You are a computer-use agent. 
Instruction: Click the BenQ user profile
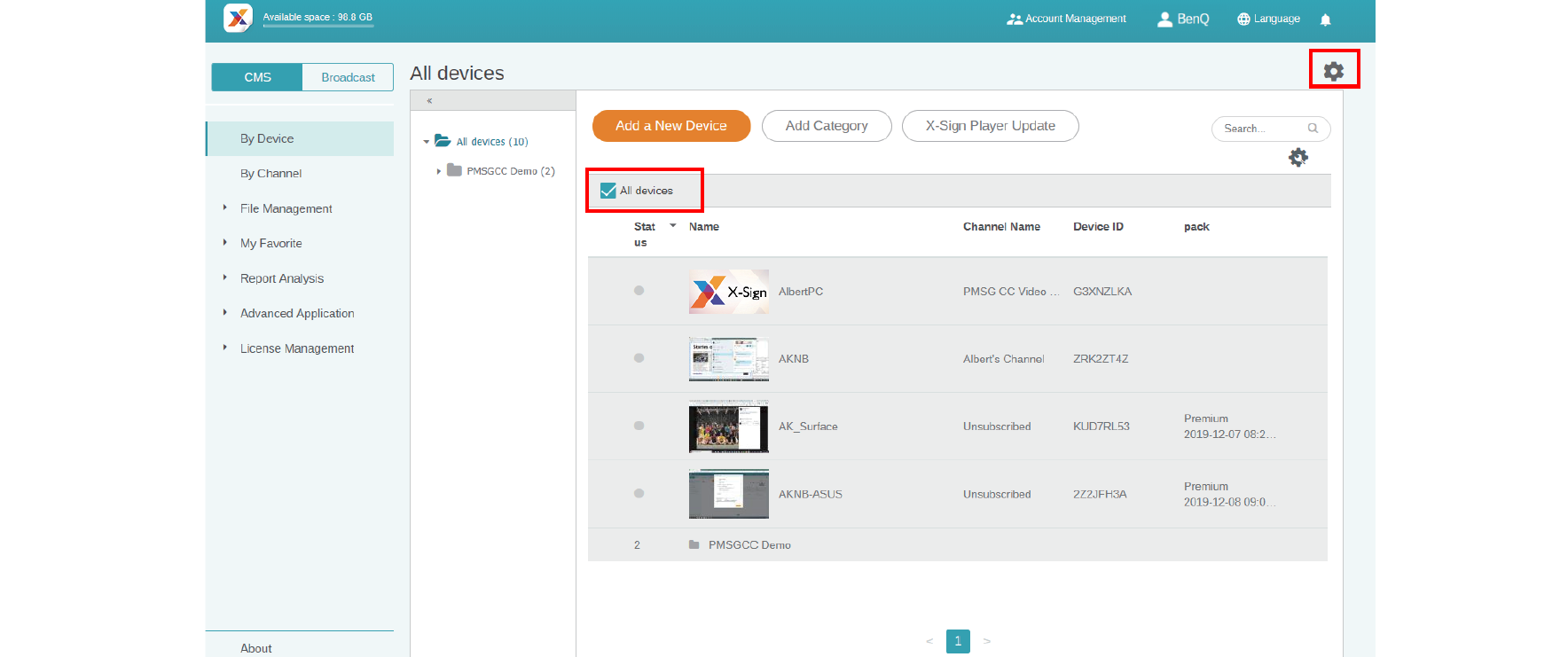coord(1183,19)
